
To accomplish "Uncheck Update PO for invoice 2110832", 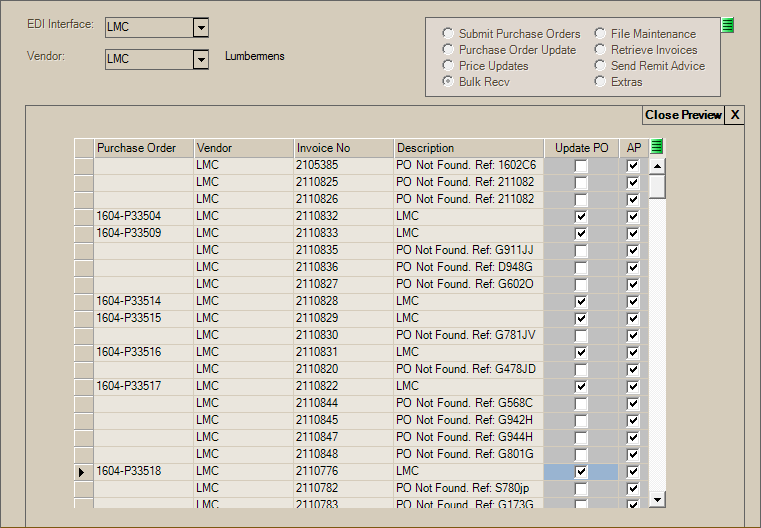I will pyautogui.click(x=581, y=217).
